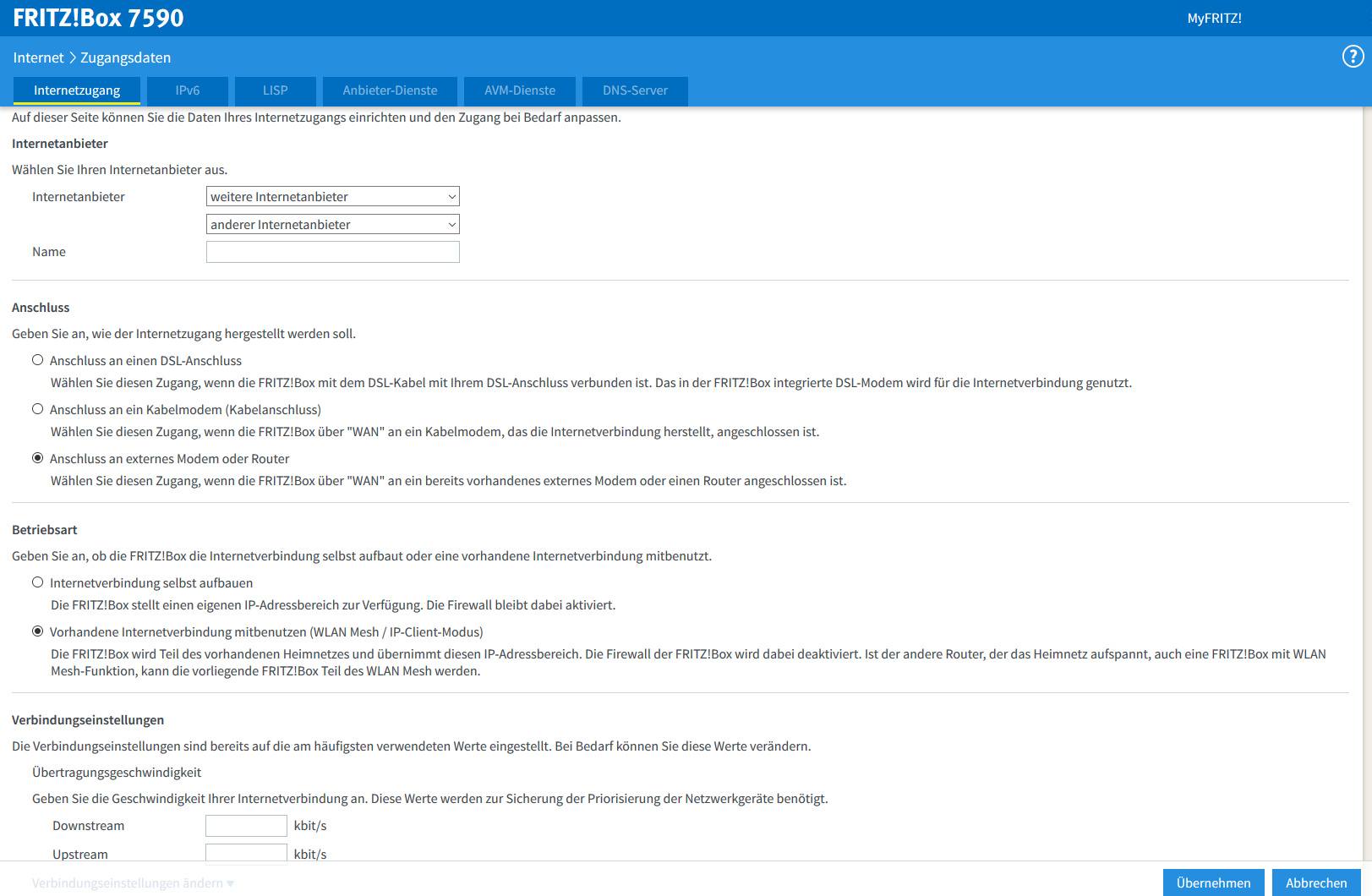Click the Abbrechen button

click(1316, 882)
